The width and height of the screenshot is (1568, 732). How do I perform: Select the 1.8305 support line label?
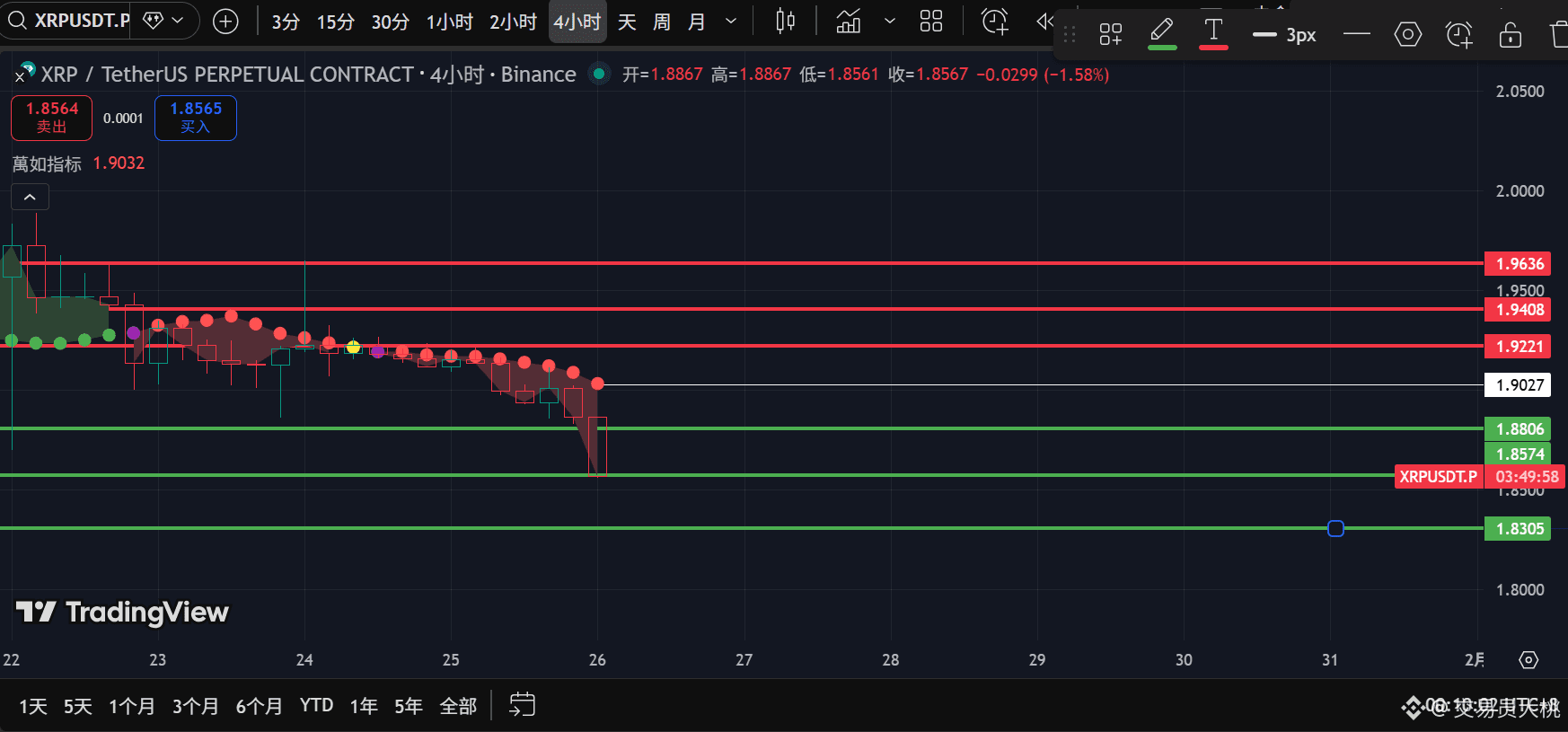click(x=1519, y=529)
